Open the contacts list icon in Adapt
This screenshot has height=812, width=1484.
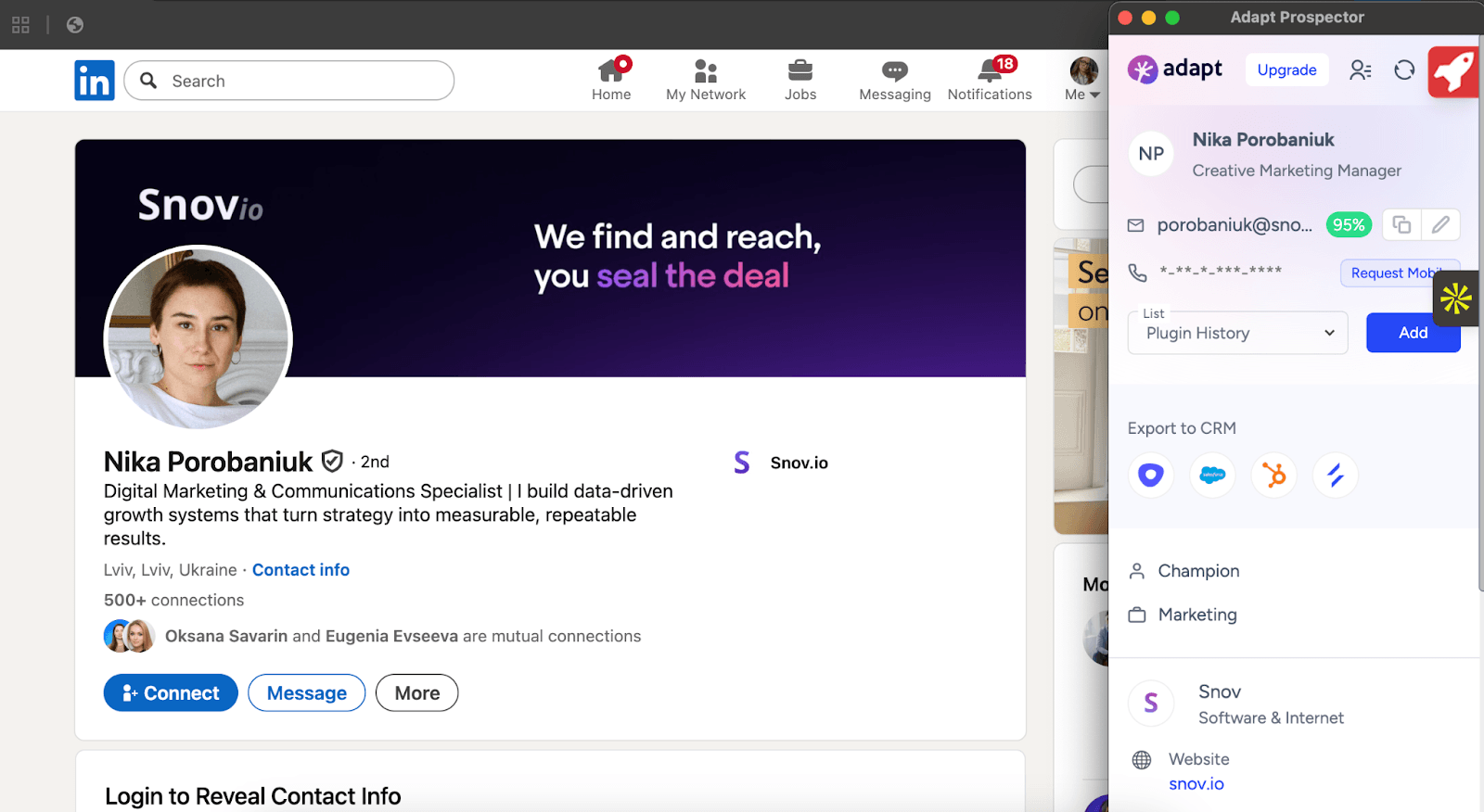[x=1360, y=70]
